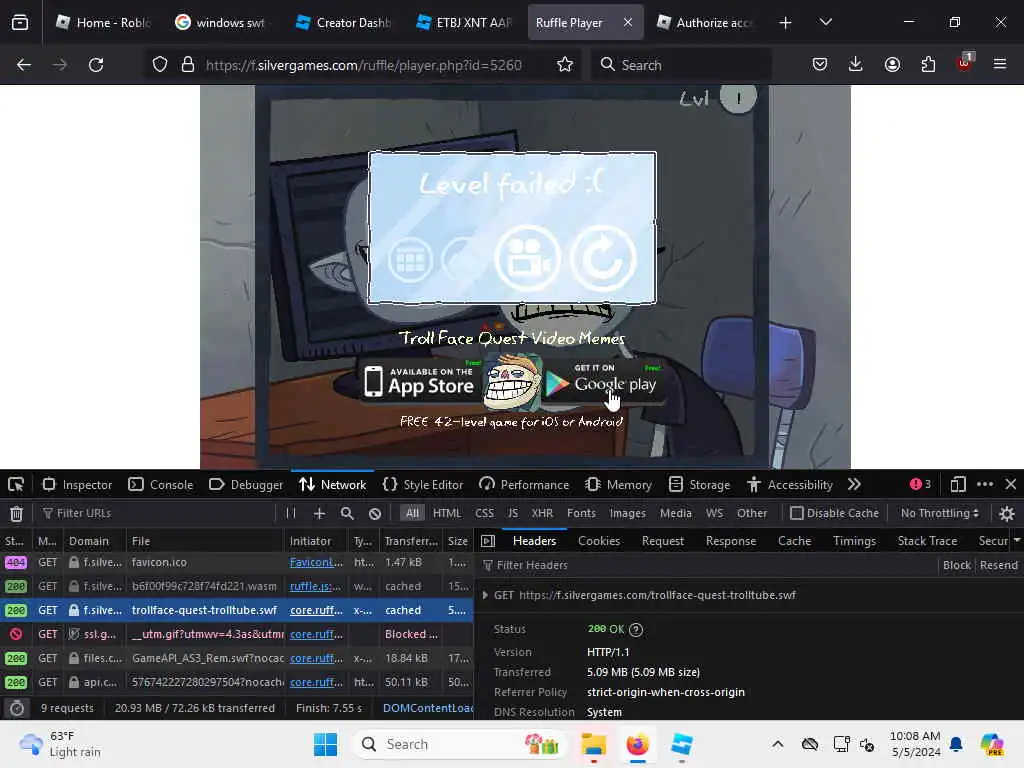Pick an element from the page
Image resolution: width=1024 pixels, height=768 pixels.
point(16,485)
